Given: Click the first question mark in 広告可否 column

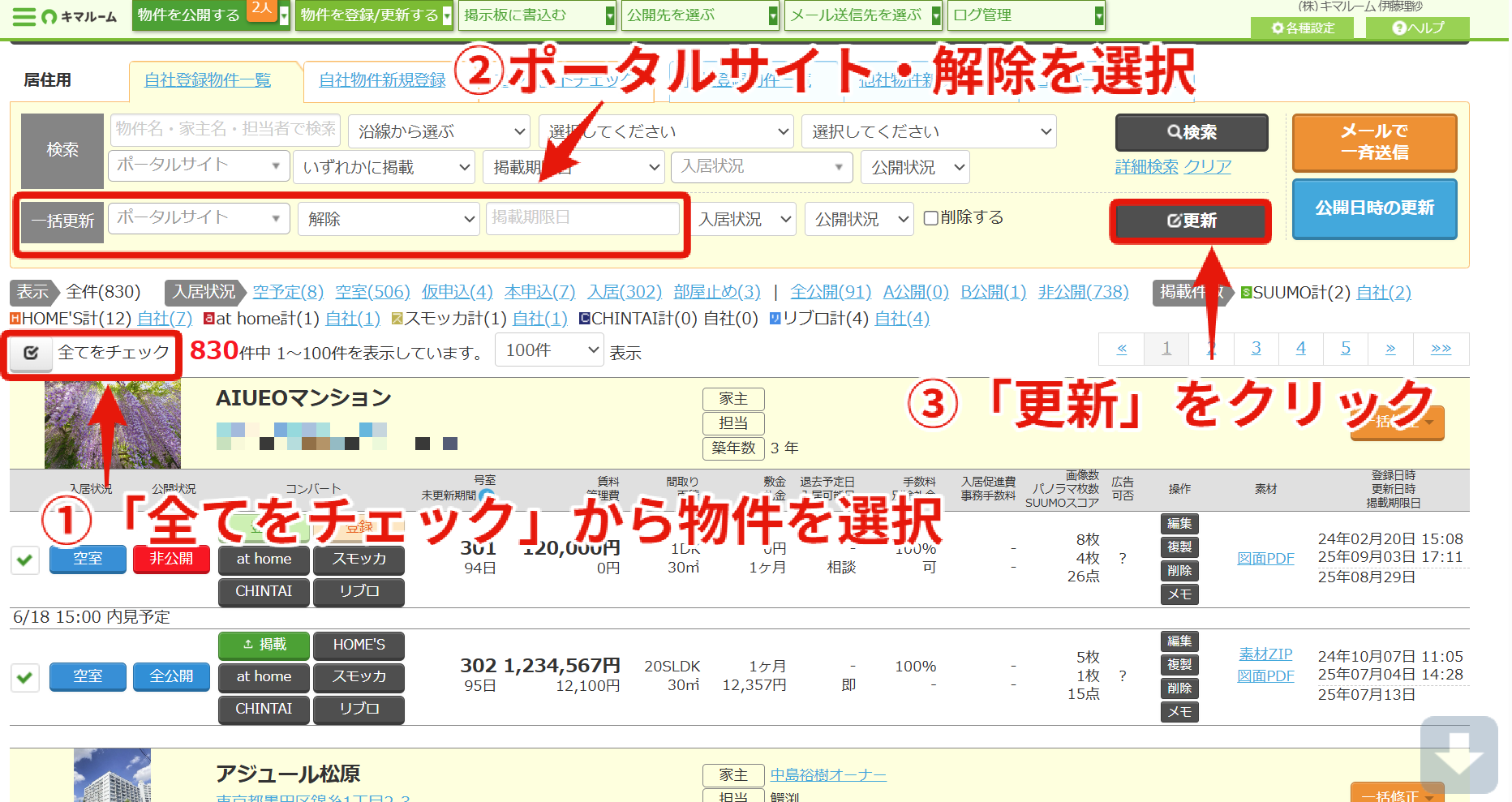Looking at the screenshot, I should (1123, 559).
